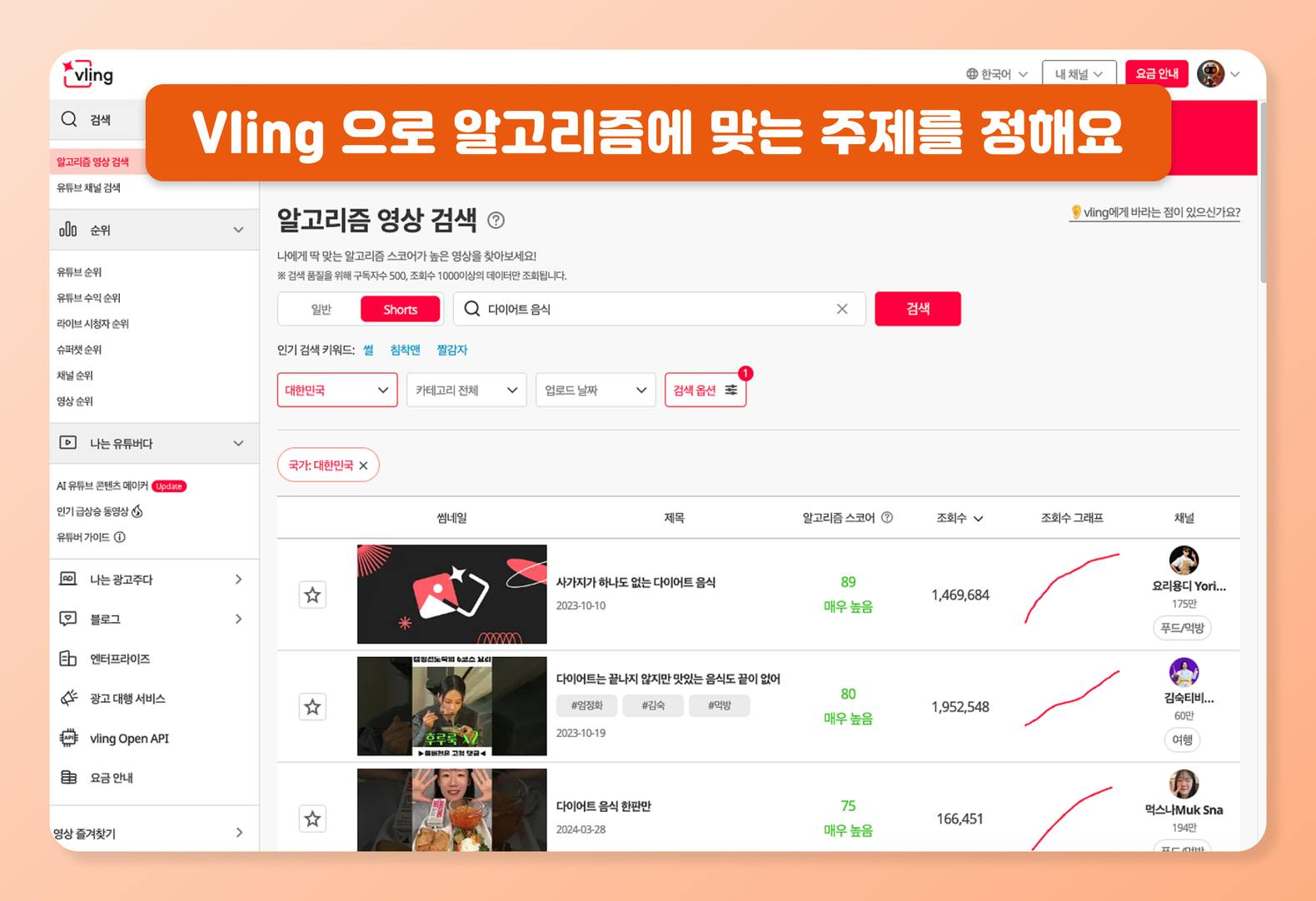Image resolution: width=1316 pixels, height=901 pixels.
Task: Click the #엄정화 hashtag tag
Action: coord(587,705)
